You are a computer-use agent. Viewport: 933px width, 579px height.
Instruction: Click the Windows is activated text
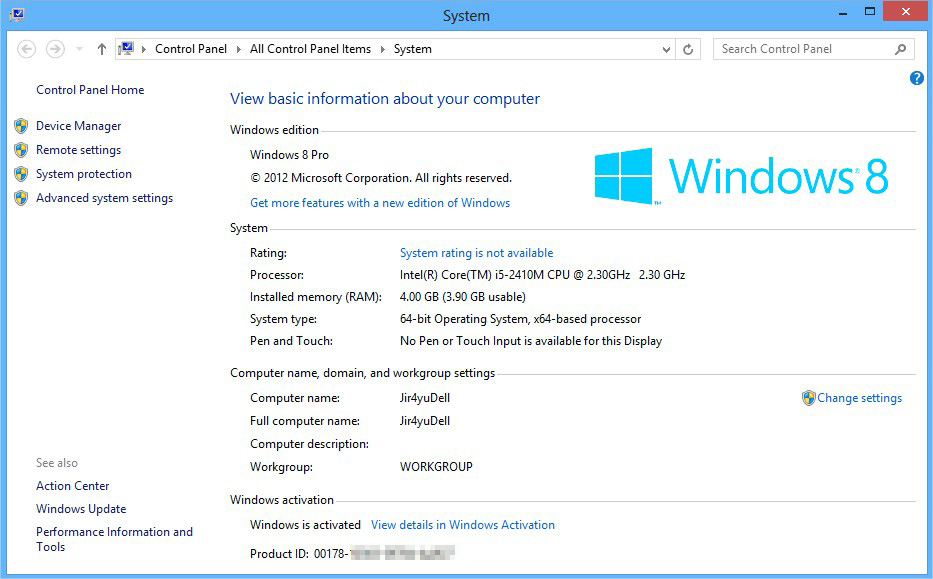click(305, 525)
